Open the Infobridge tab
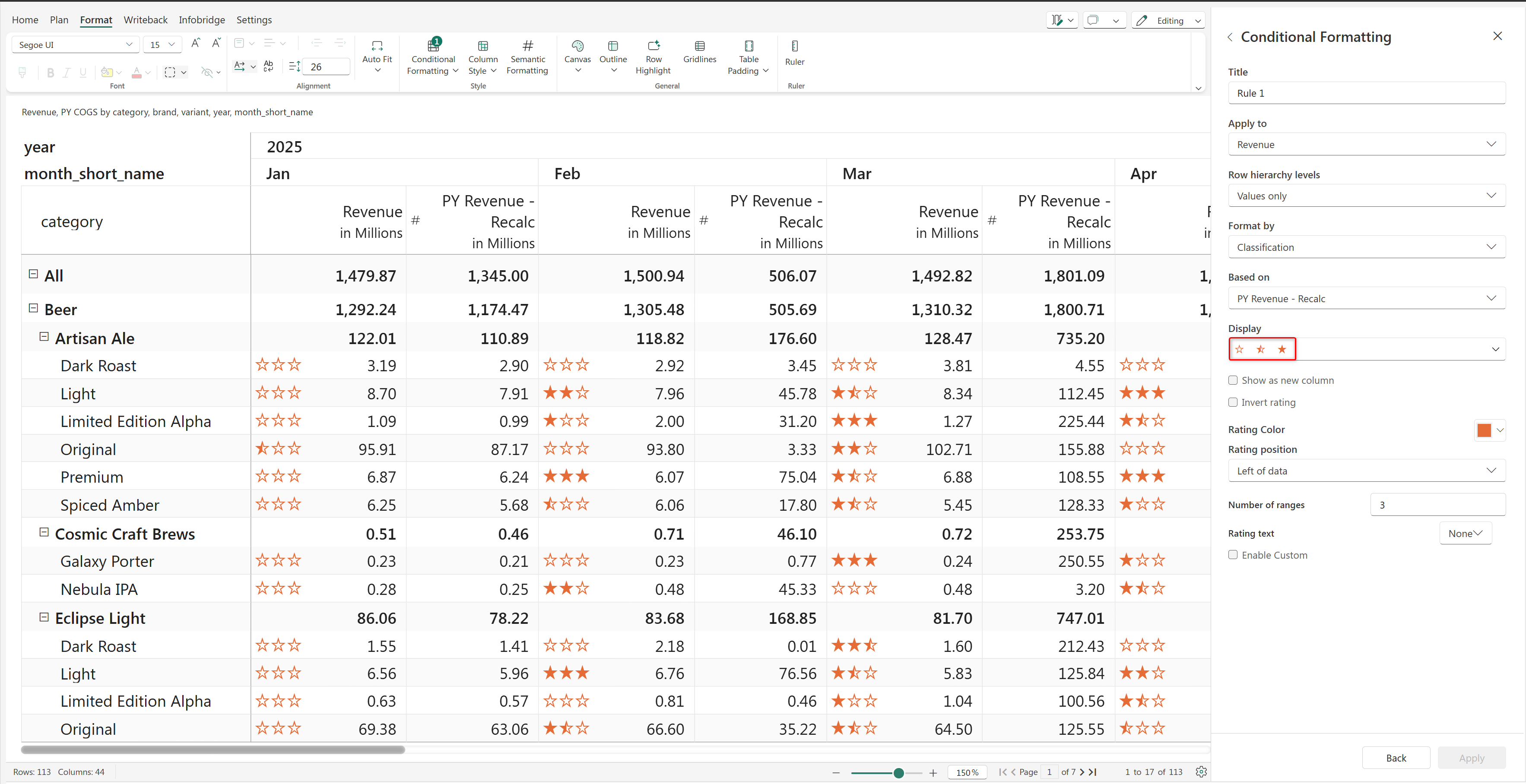The image size is (1526, 784). (x=201, y=19)
